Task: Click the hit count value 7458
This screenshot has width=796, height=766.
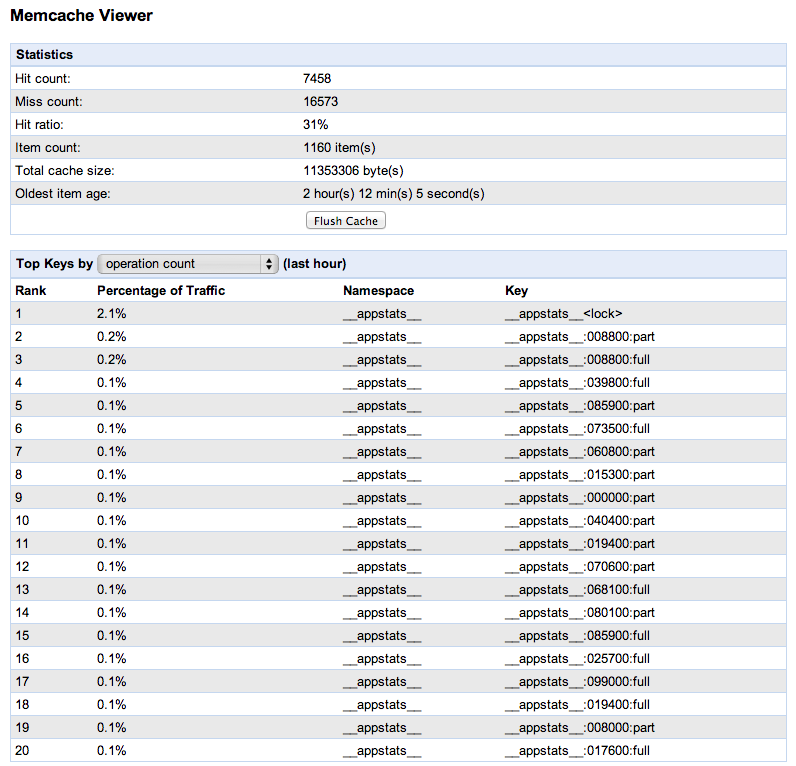Action: (317, 78)
